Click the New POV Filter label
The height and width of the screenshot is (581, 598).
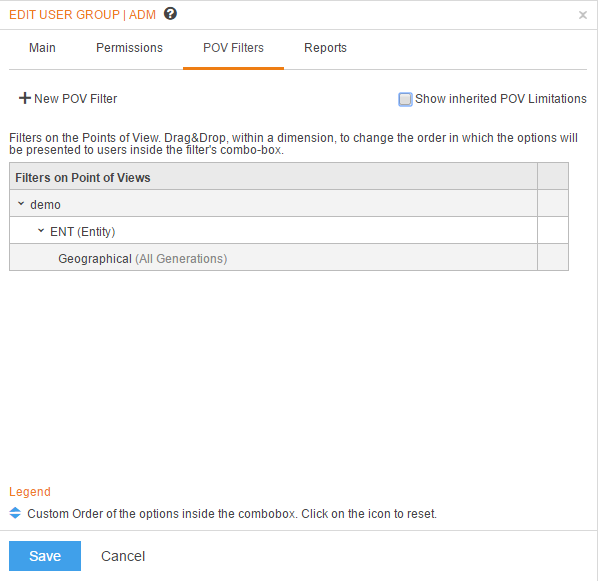click(76, 99)
